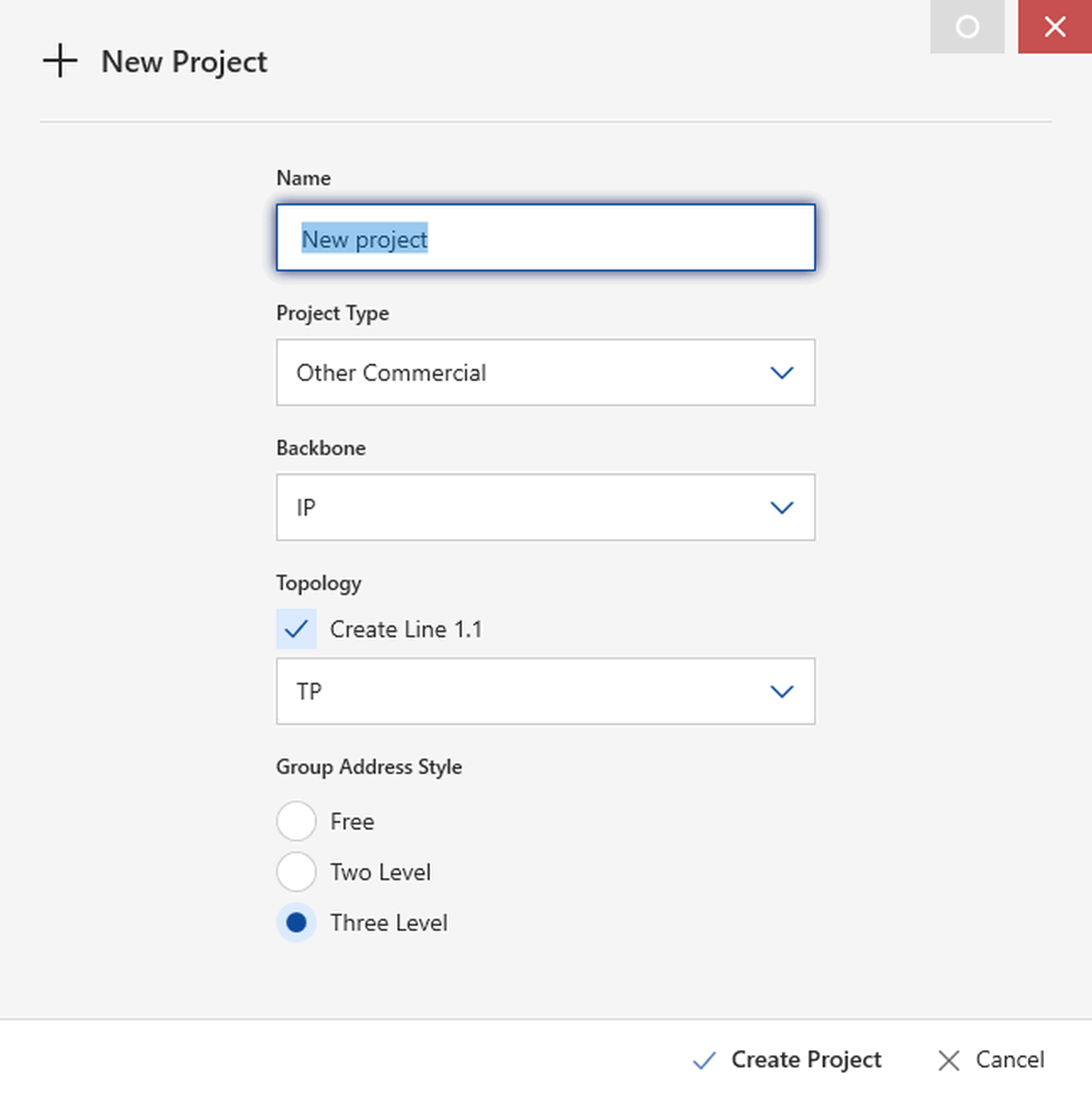Viewport: 1092px width, 1099px height.
Task: Click the plus icon beside New Project
Action: click(x=60, y=62)
